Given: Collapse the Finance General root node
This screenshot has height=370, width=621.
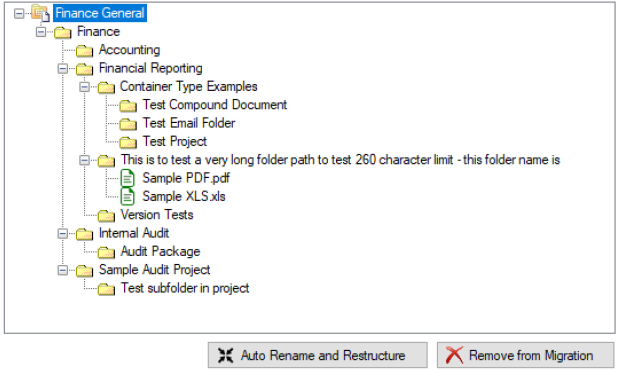Looking at the screenshot, I should [19, 13].
